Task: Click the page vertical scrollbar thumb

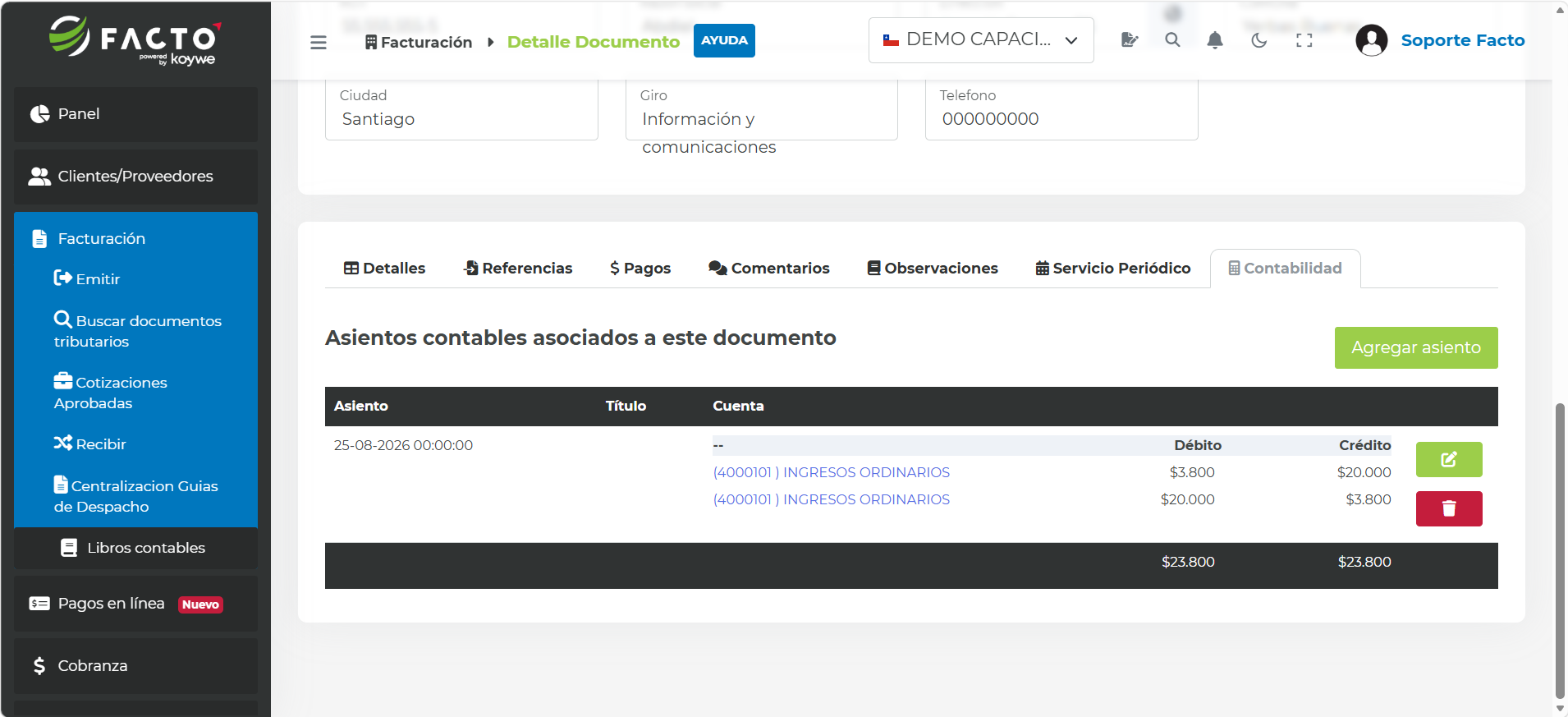Action: coord(1560,550)
